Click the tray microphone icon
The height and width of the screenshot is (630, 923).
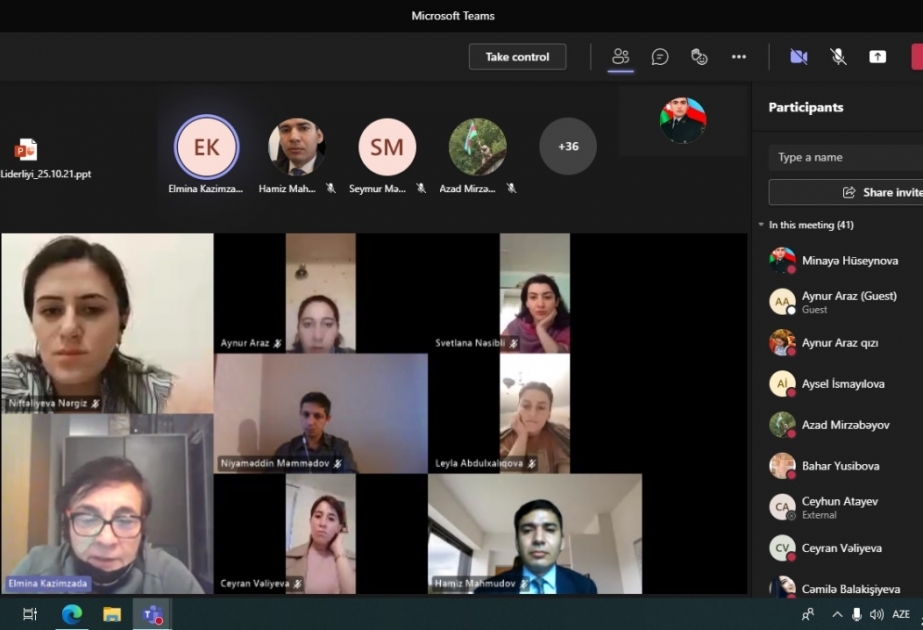coord(856,615)
